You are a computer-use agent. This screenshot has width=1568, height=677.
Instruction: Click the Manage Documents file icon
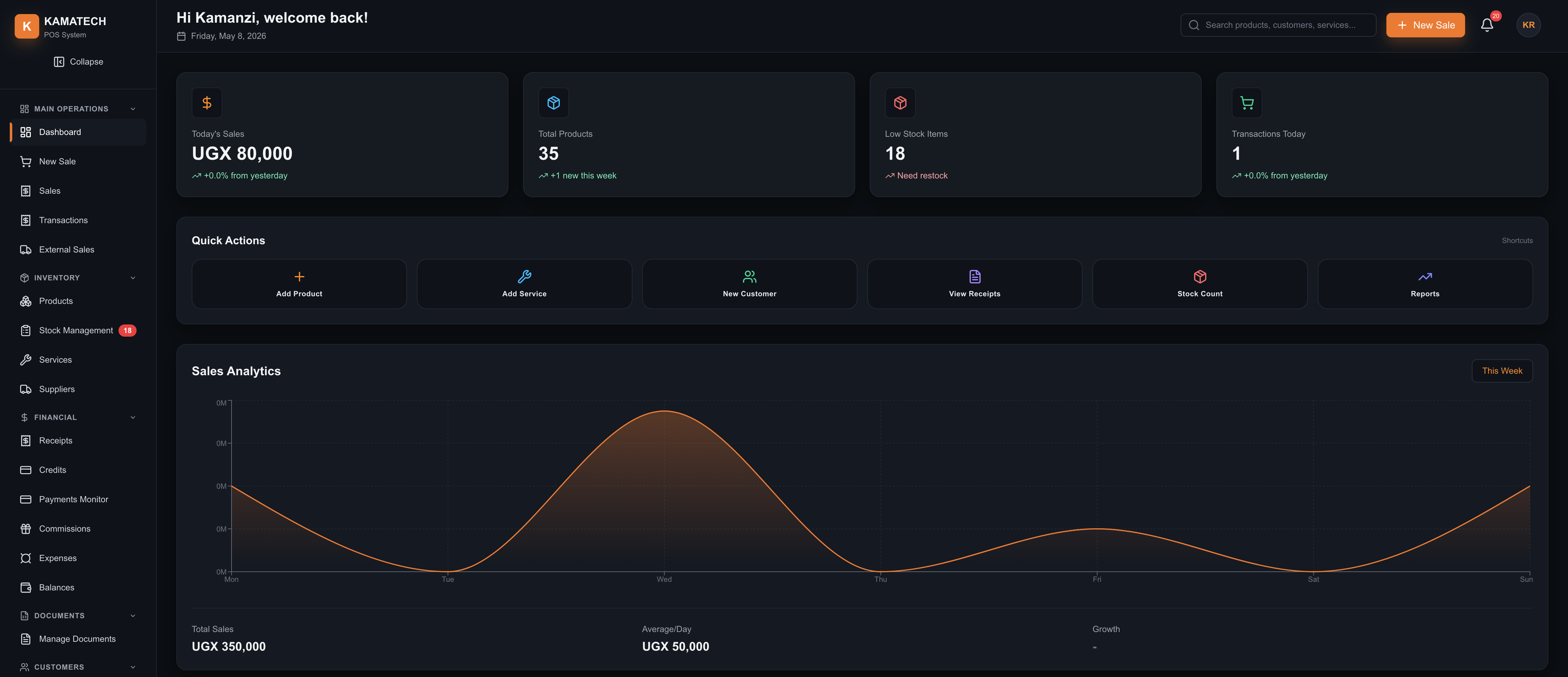[x=25, y=639]
